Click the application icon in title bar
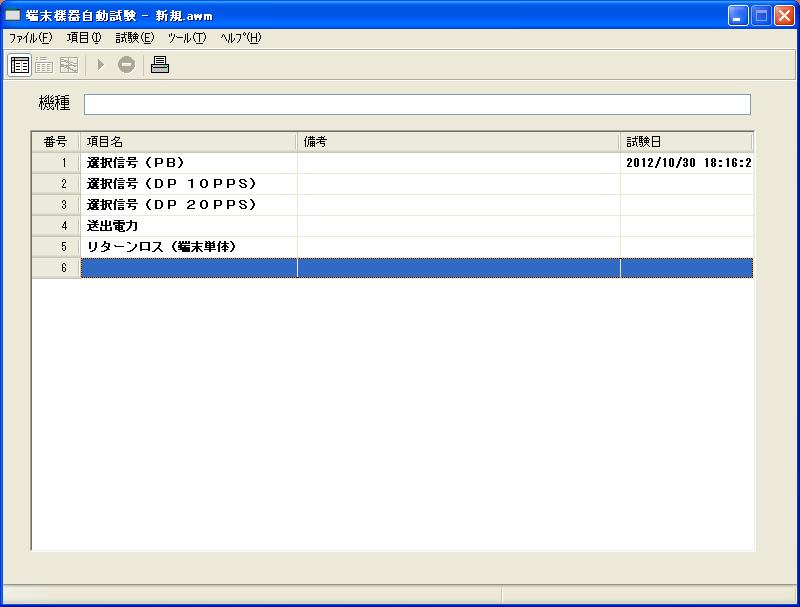 13,15
